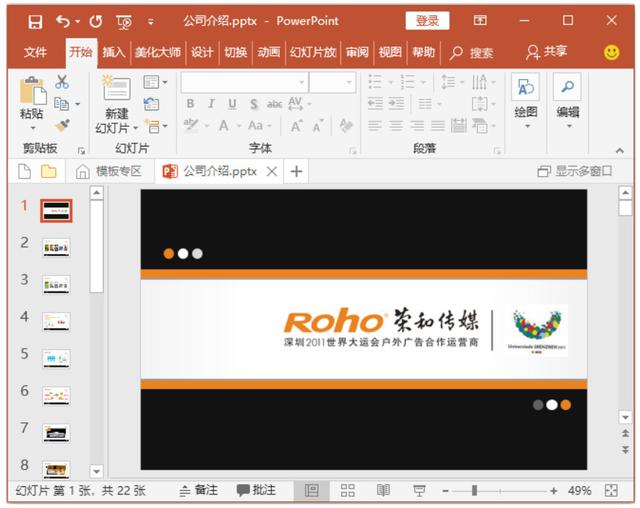Click the Copy icon

(62, 104)
